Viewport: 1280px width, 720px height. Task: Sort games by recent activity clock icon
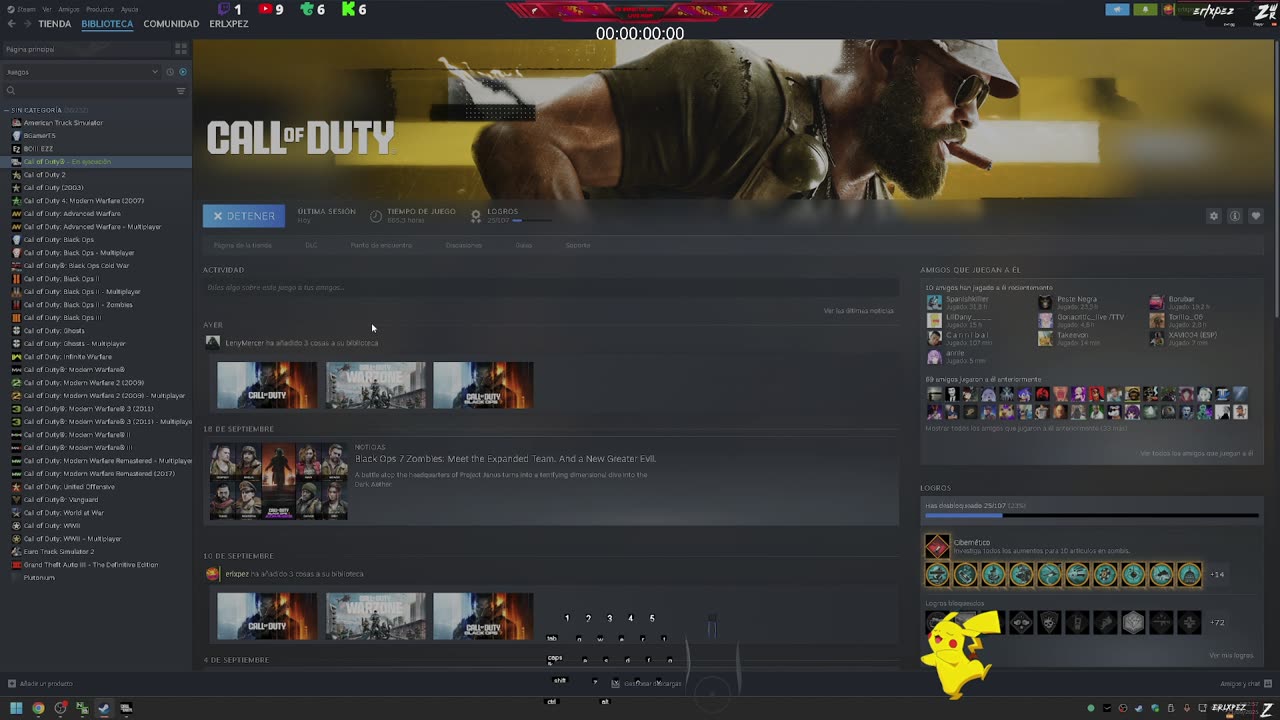[x=170, y=72]
